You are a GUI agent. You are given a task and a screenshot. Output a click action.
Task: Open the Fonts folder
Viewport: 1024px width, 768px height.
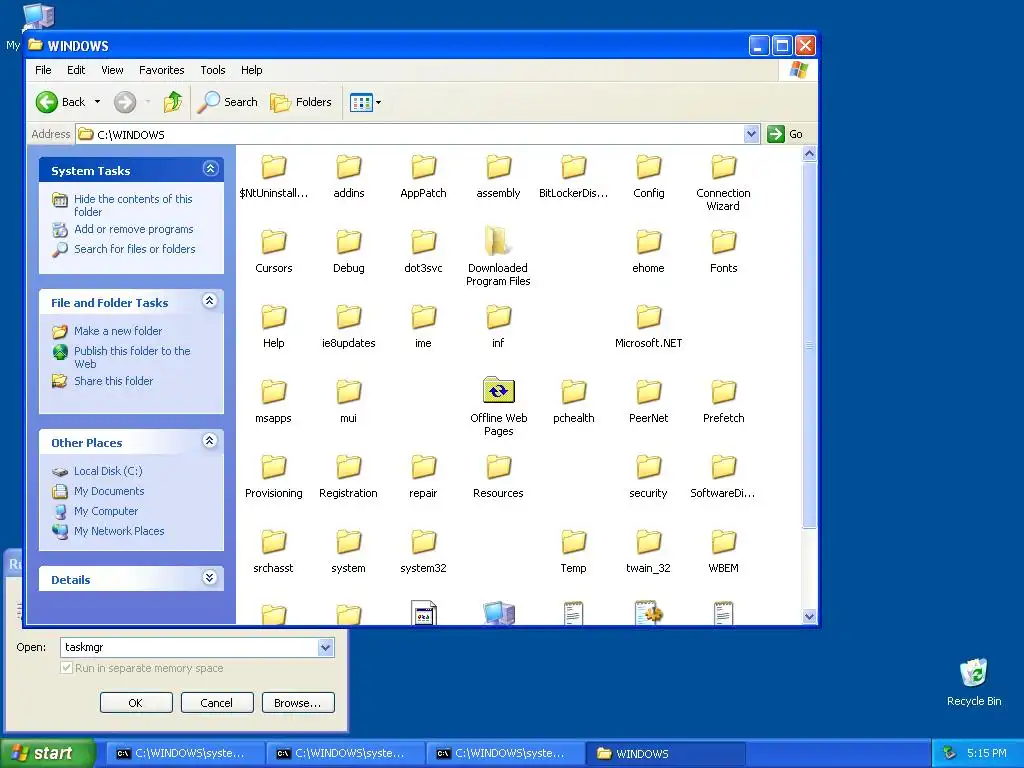point(724,250)
